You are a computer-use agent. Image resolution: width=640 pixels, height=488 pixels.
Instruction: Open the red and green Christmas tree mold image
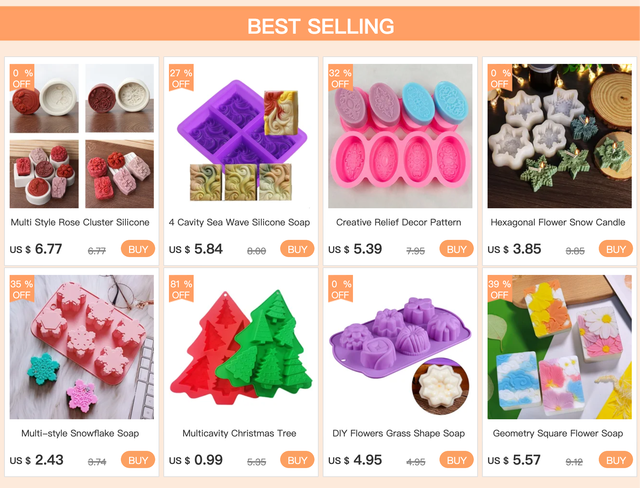coord(241,347)
